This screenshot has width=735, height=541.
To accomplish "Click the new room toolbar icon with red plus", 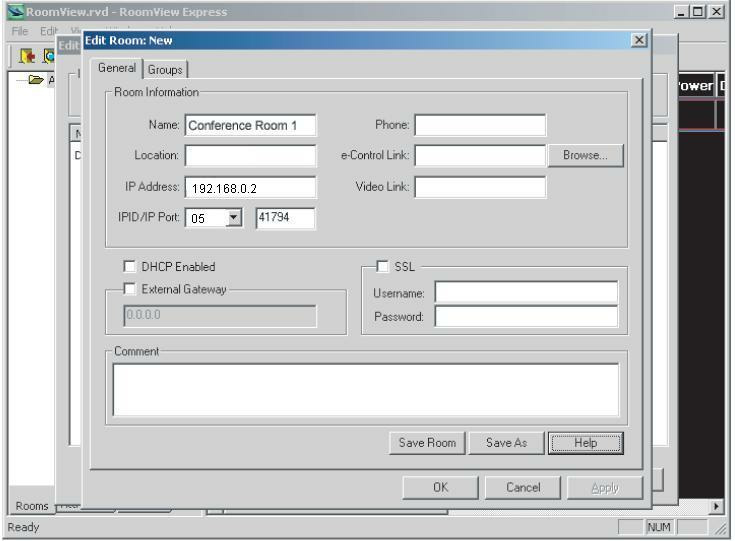I will point(27,56).
